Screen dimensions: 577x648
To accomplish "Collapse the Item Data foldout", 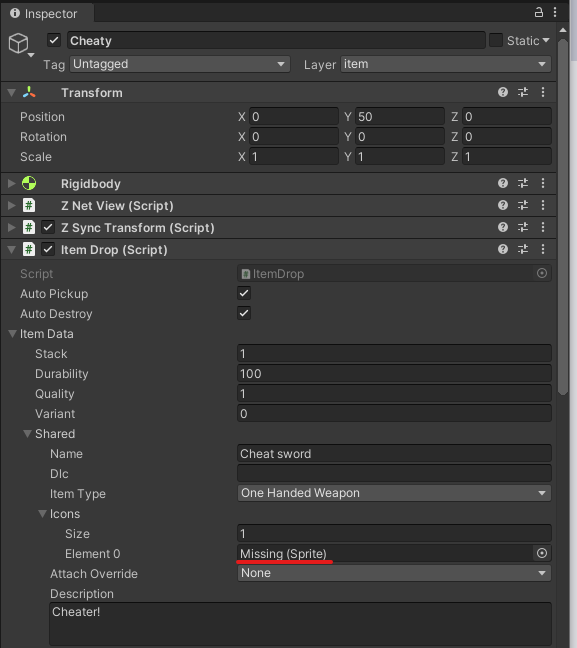I will pos(12,333).
